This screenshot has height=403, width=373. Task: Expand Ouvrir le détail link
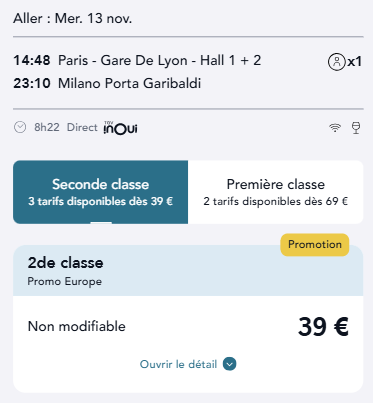(188, 364)
